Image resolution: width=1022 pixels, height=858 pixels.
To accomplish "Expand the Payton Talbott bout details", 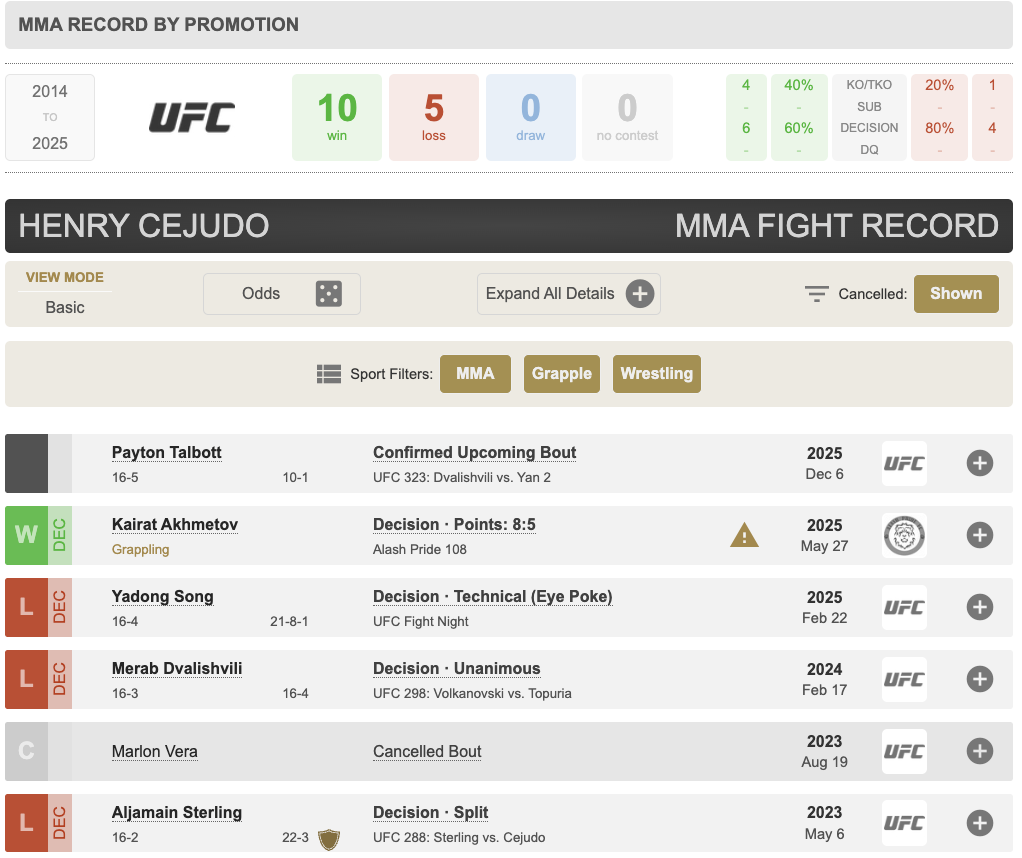I will click(x=979, y=463).
